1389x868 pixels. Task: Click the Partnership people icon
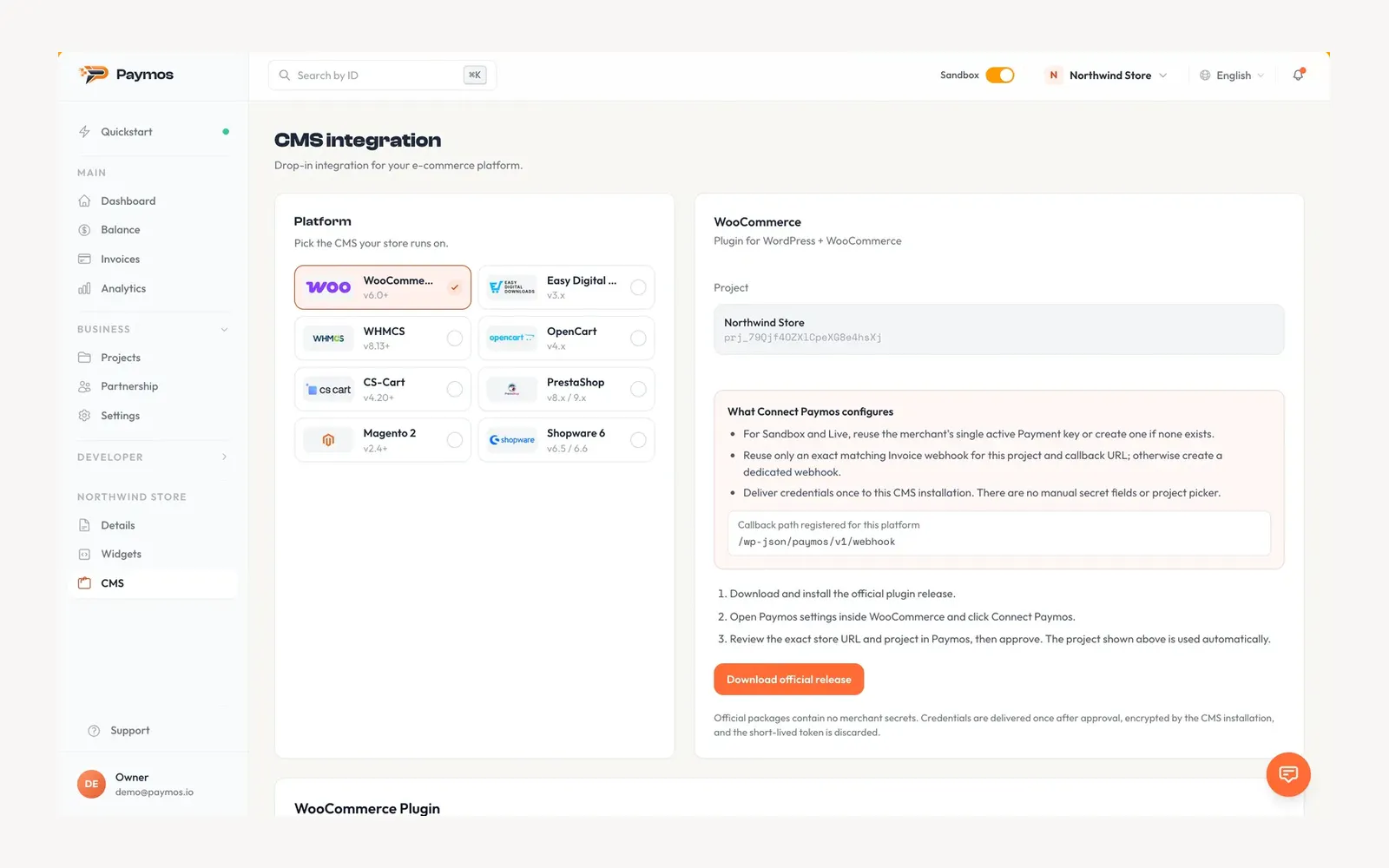pyautogui.click(x=84, y=386)
